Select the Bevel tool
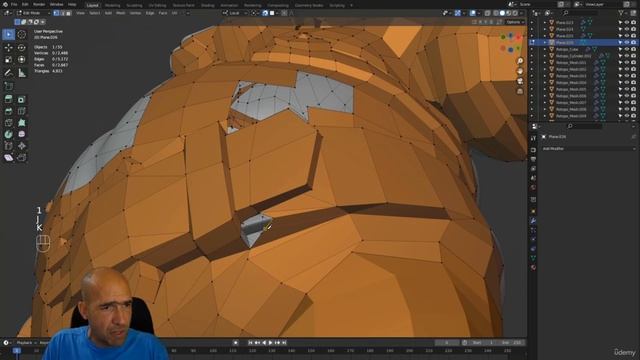The height and width of the screenshot is (360, 640). pyautogui.click(x=9, y=111)
